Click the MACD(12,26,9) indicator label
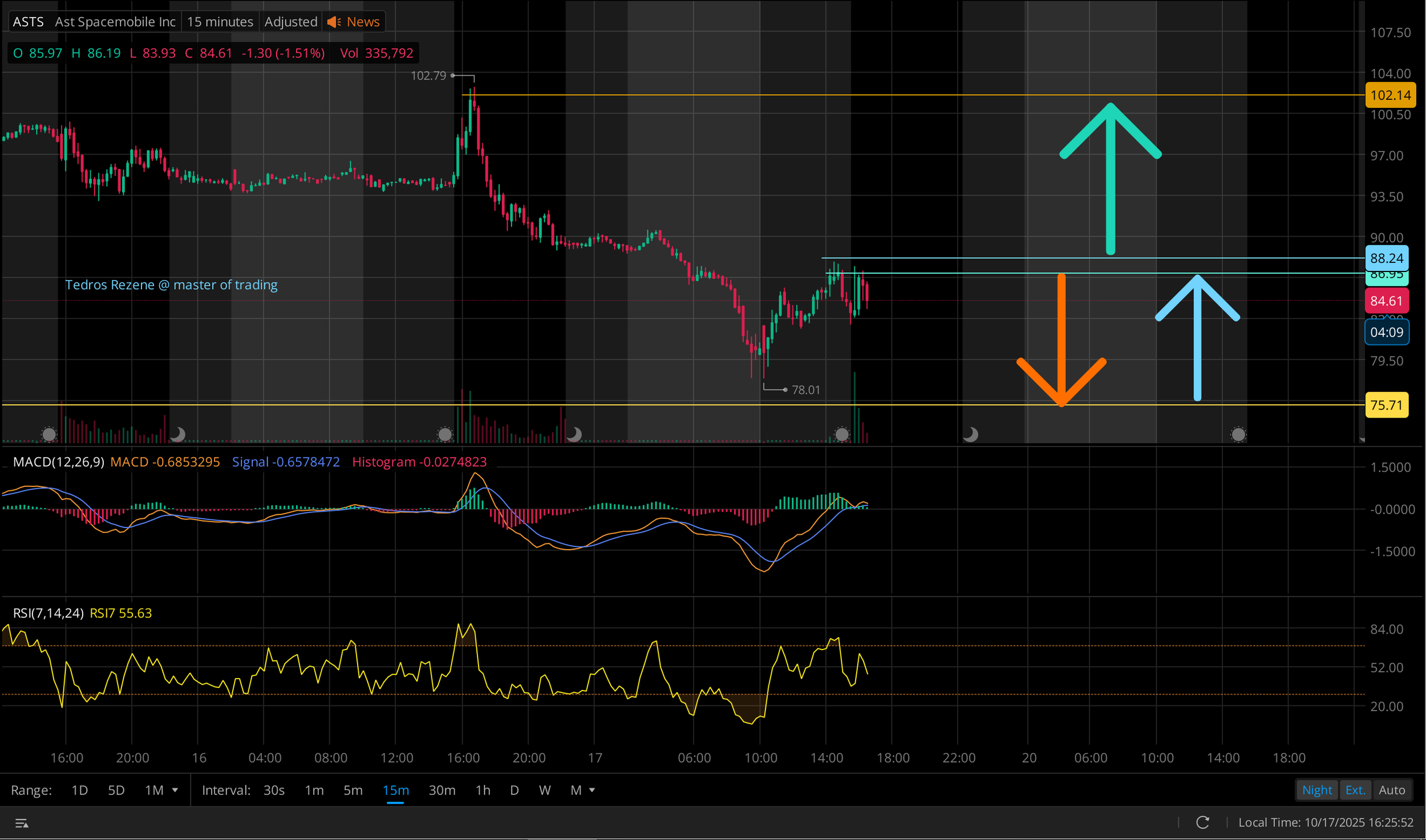The image size is (1426, 840). (x=58, y=462)
